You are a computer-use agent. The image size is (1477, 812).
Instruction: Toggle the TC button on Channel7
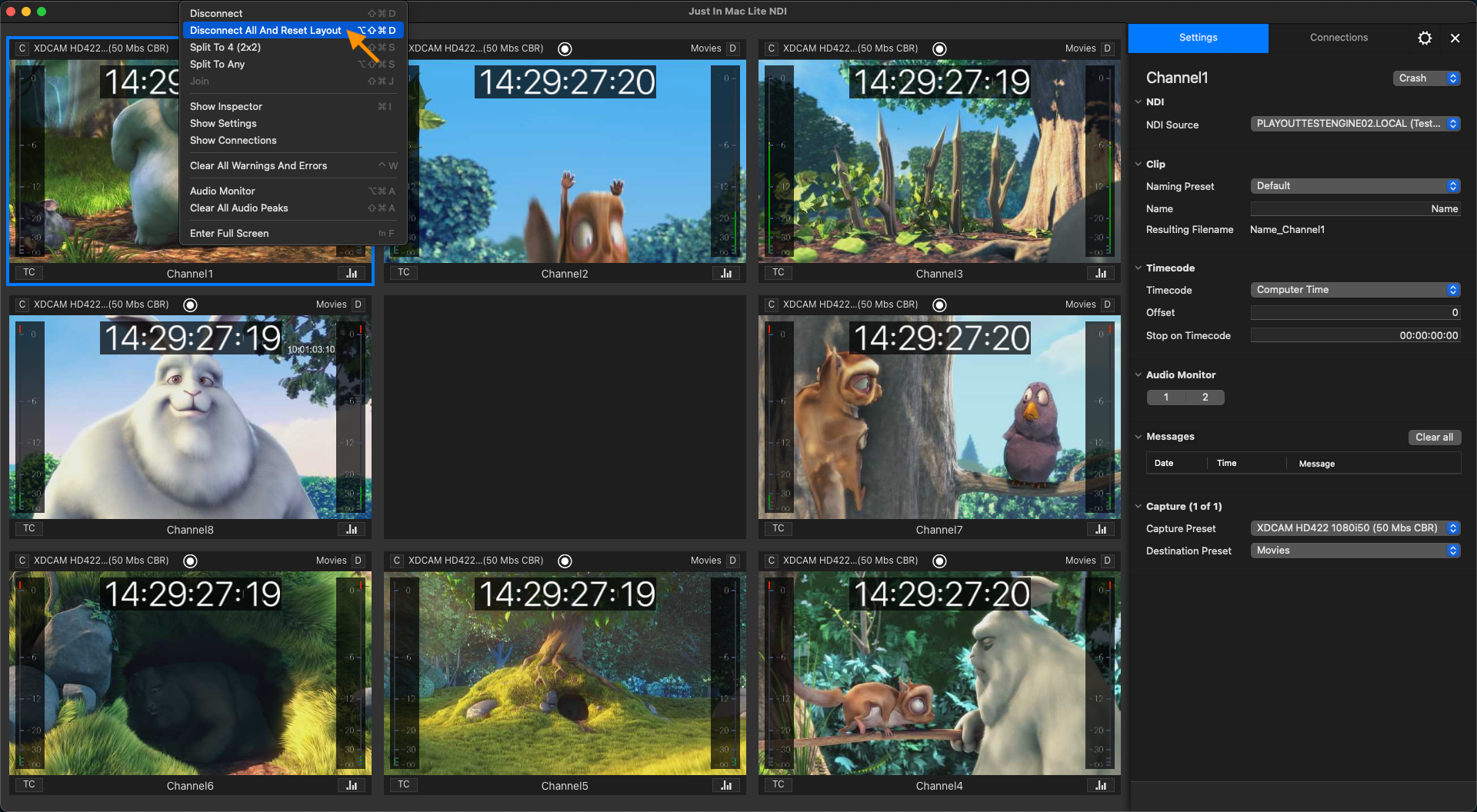779,528
